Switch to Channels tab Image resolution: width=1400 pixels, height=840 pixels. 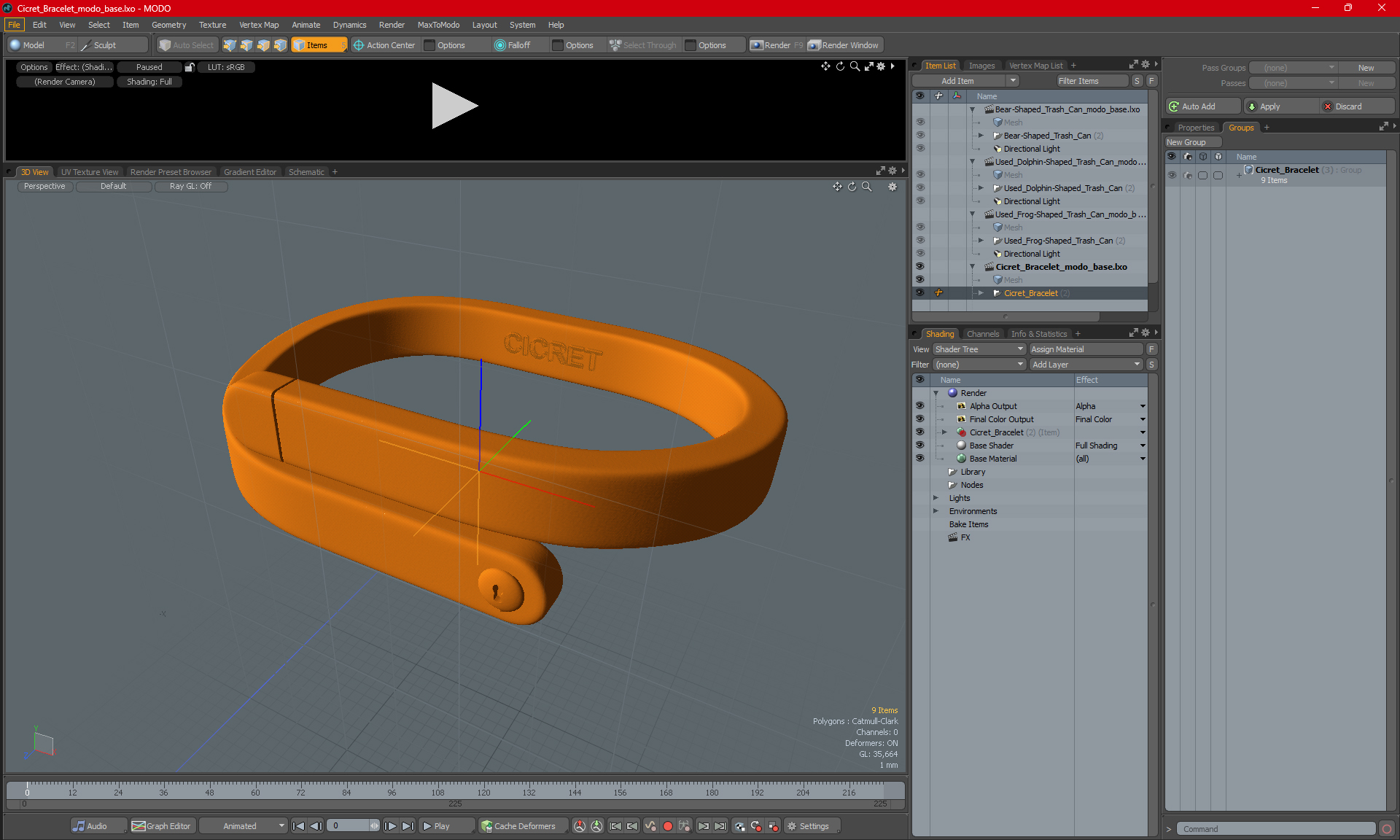[983, 334]
